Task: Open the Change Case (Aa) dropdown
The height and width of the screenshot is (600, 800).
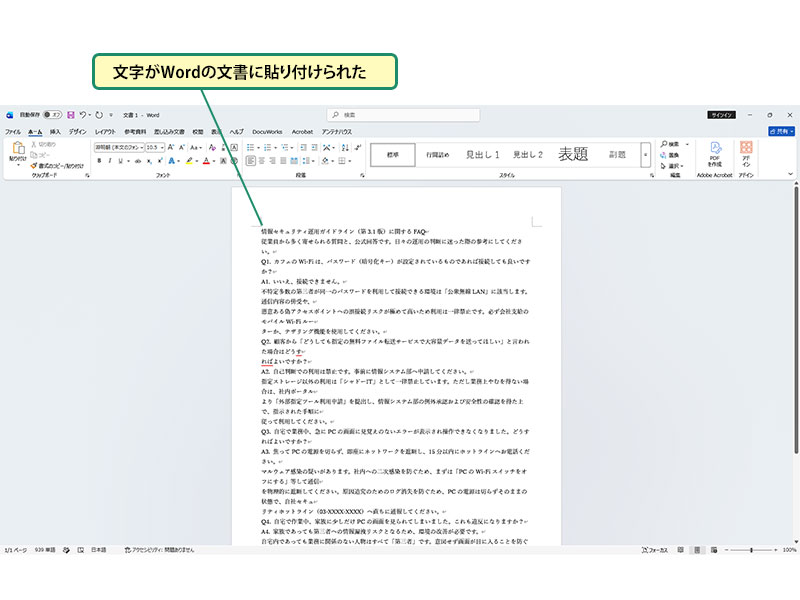Action: tap(196, 147)
